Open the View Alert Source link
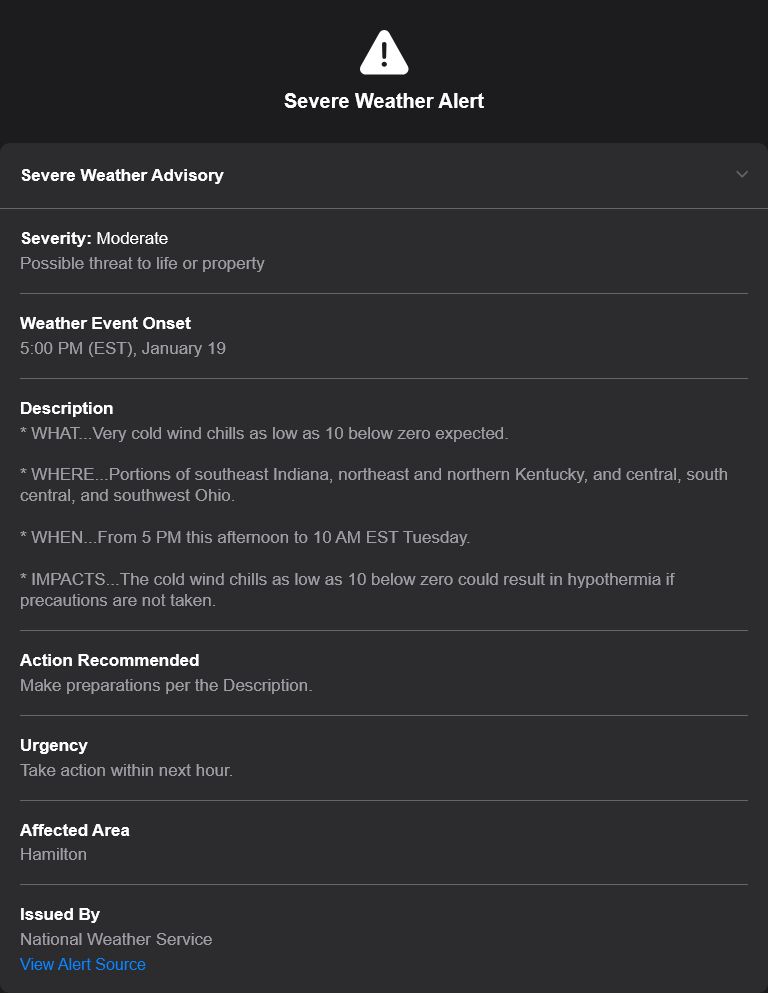The height and width of the screenshot is (993, 768). 83,964
